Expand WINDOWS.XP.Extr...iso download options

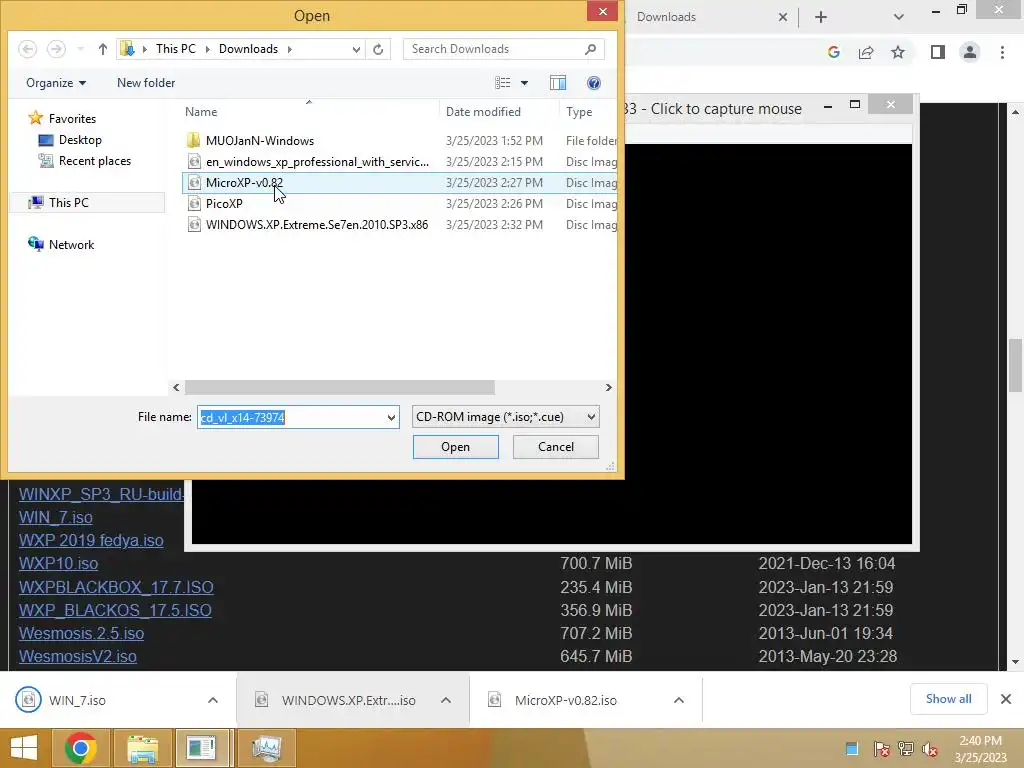click(x=446, y=700)
